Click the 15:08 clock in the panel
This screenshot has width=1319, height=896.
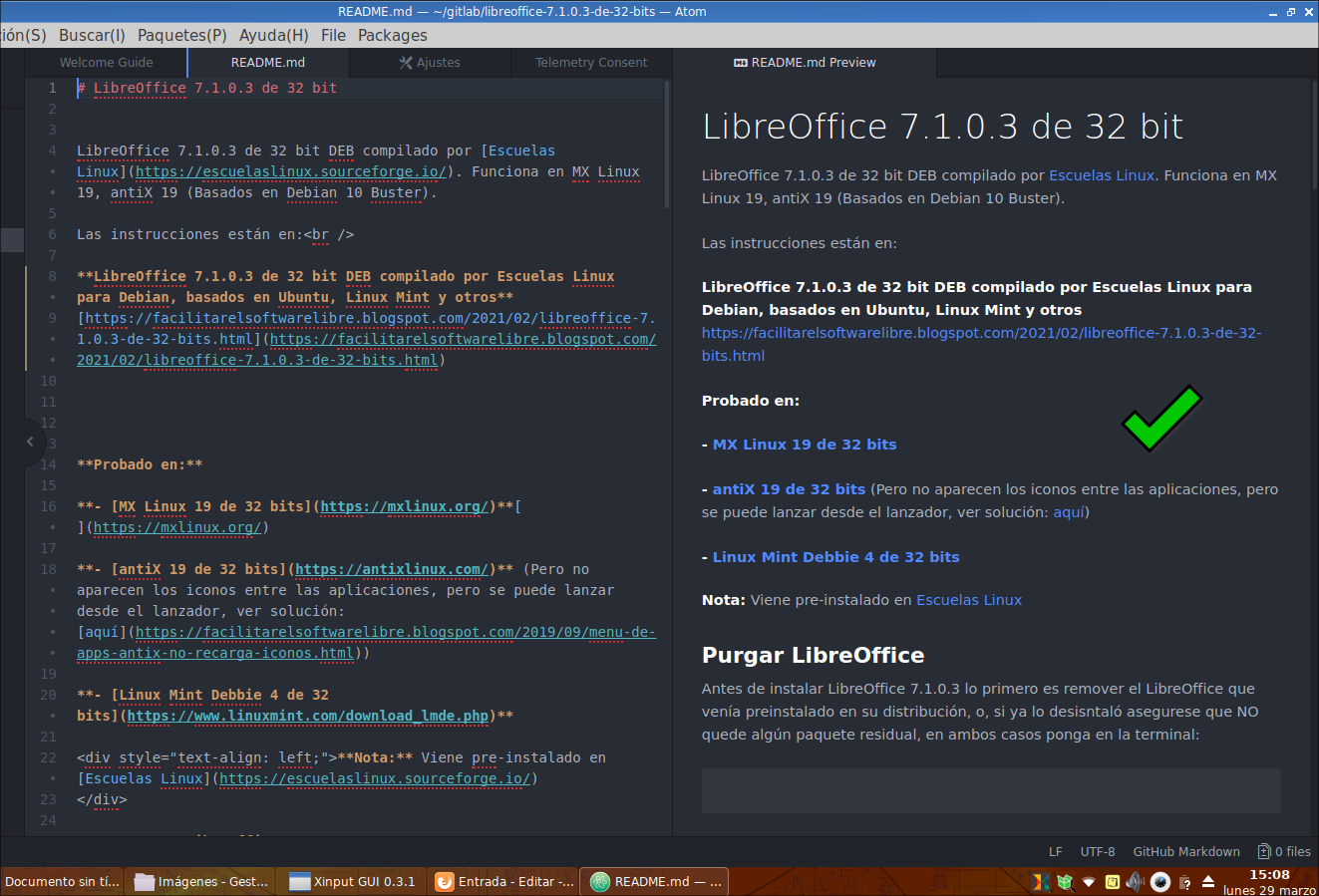point(1269,875)
